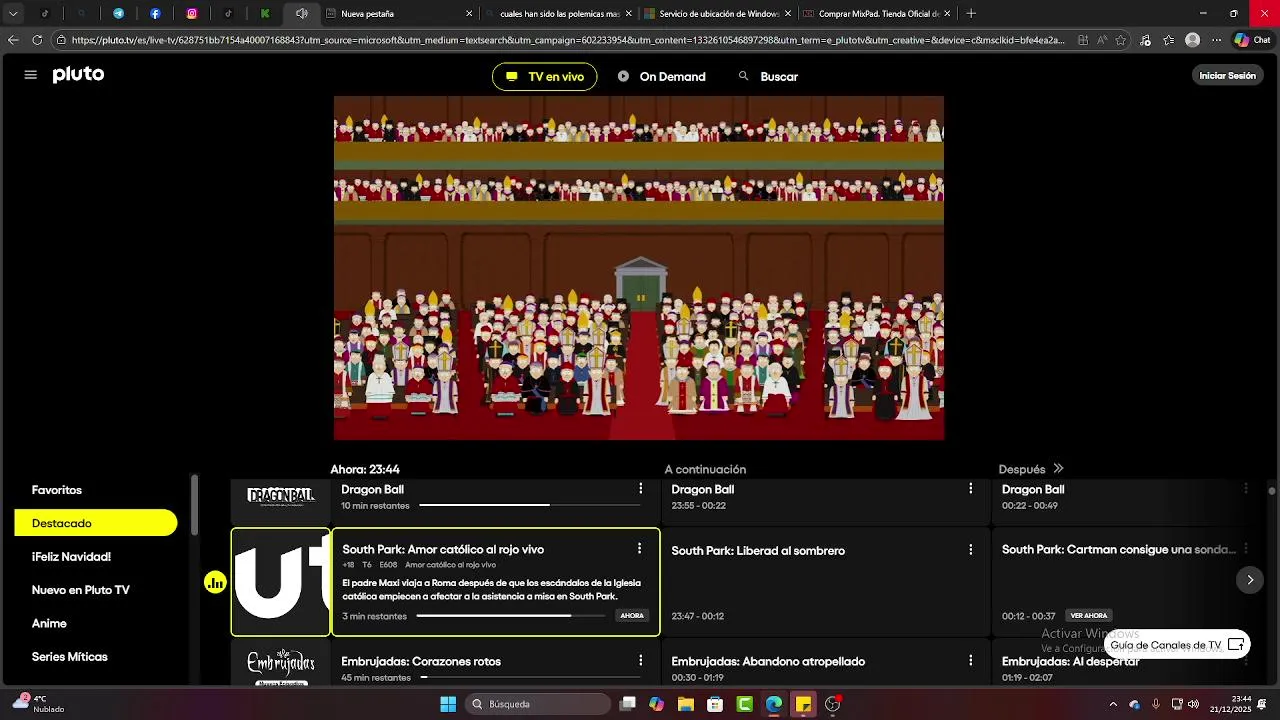This screenshot has height=720, width=1280.
Task: Open options for current Dragon Ball program
Action: (641, 489)
